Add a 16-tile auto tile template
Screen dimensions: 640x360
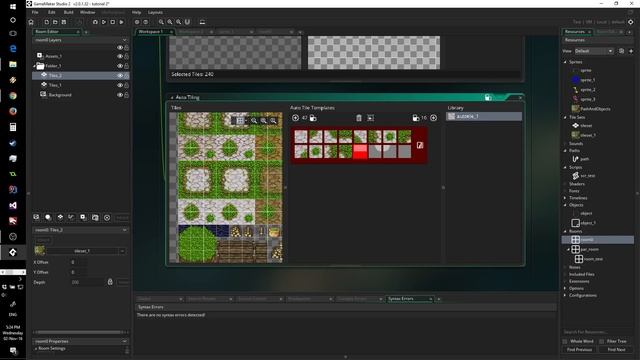click(x=433, y=118)
